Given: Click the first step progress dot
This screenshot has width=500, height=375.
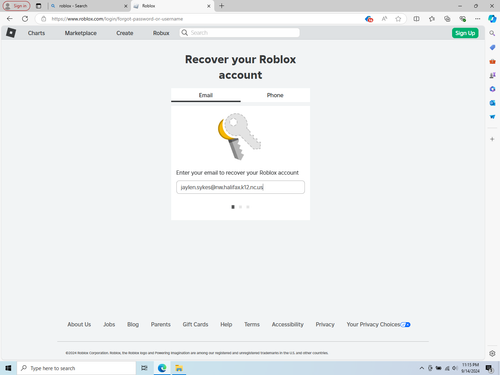Looking at the screenshot, I should click(x=233, y=207).
